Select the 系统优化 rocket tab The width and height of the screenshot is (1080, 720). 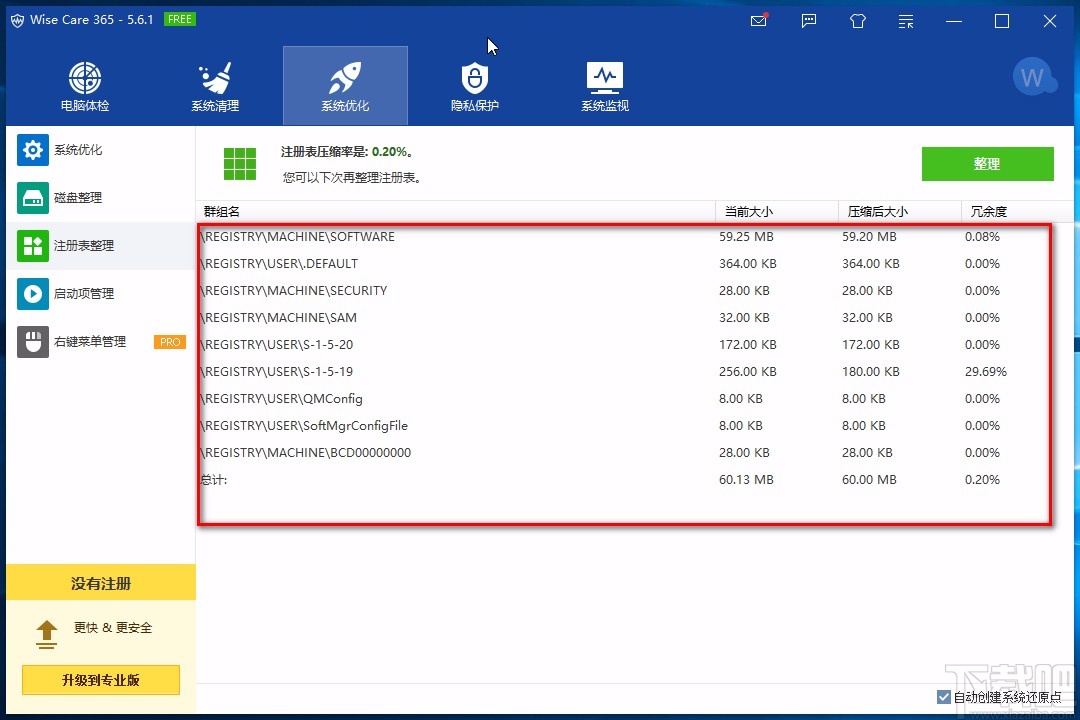(x=345, y=86)
